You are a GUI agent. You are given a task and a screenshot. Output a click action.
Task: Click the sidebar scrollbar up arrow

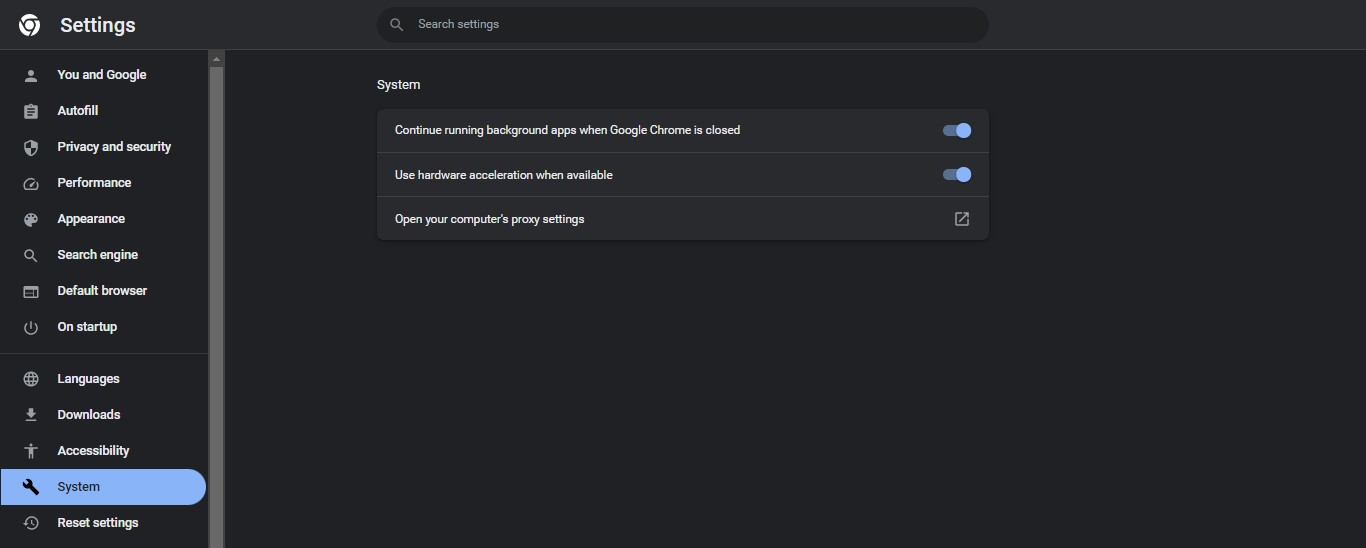coord(216,59)
